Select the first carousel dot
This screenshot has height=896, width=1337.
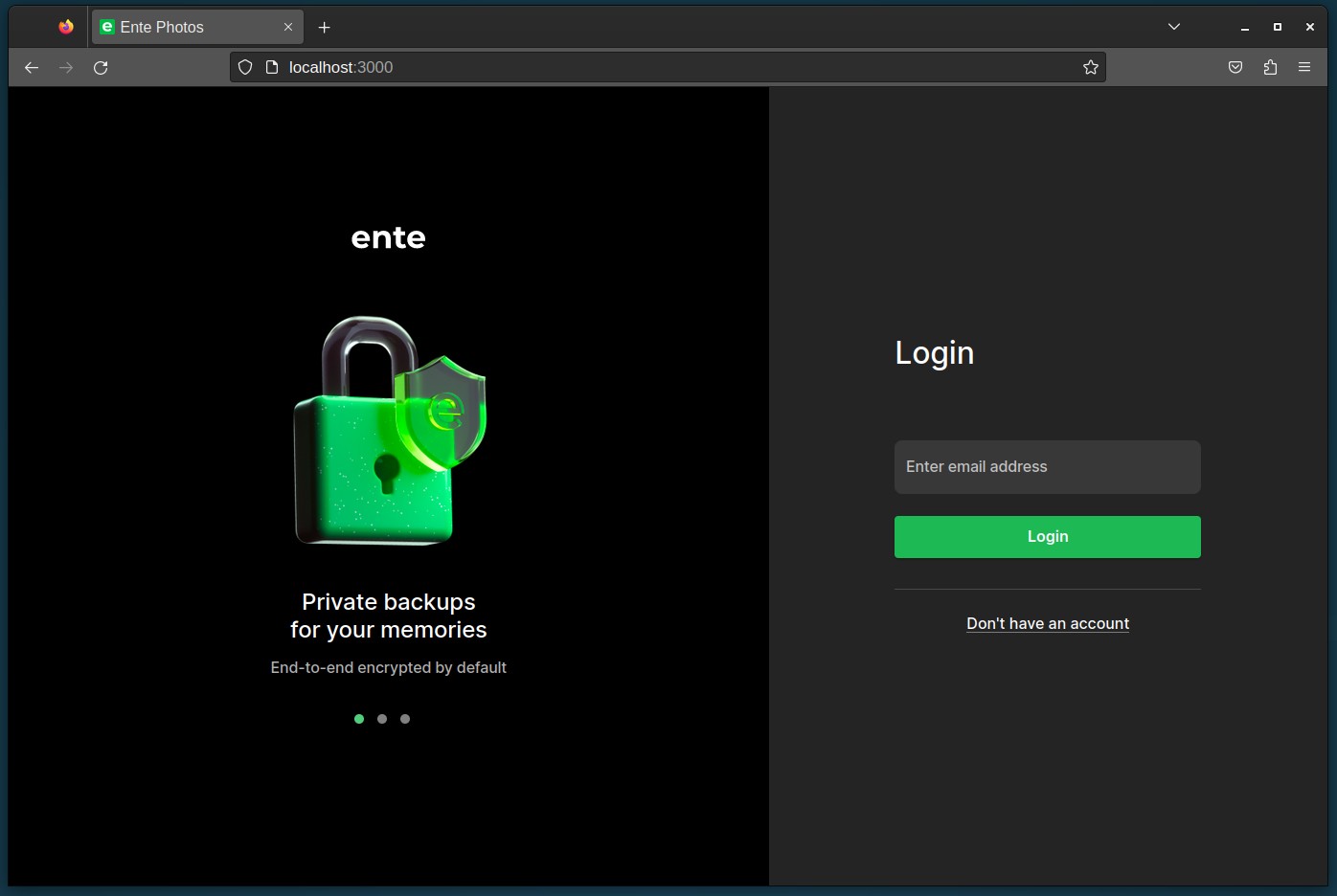pos(359,719)
